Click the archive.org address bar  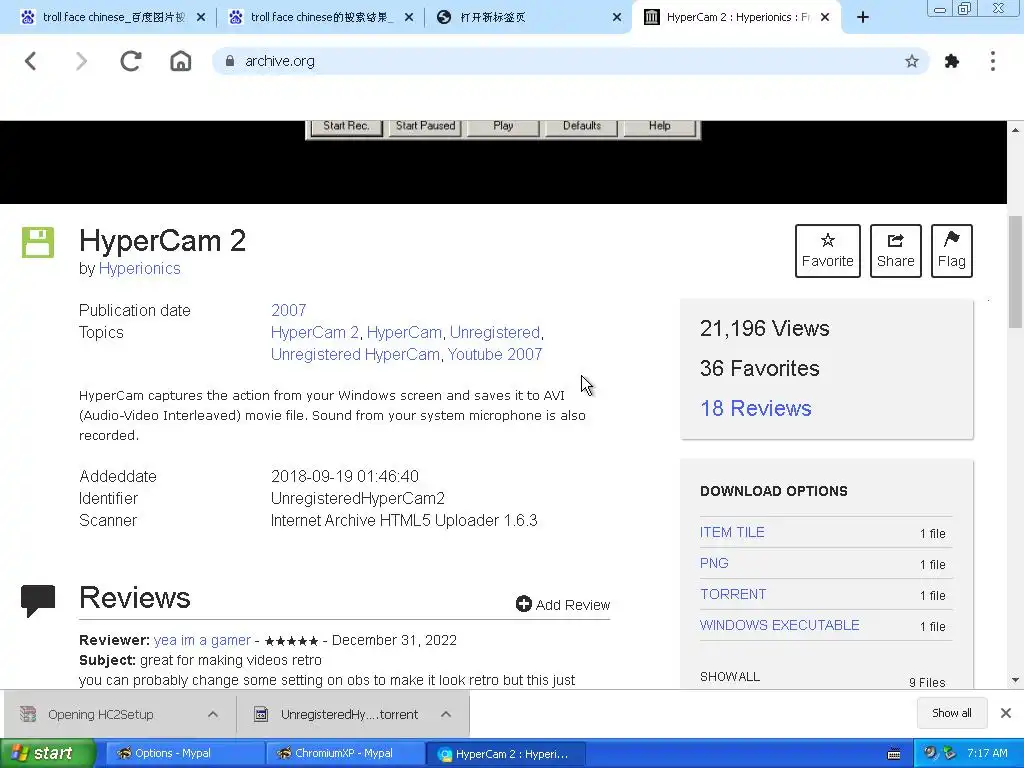568,61
